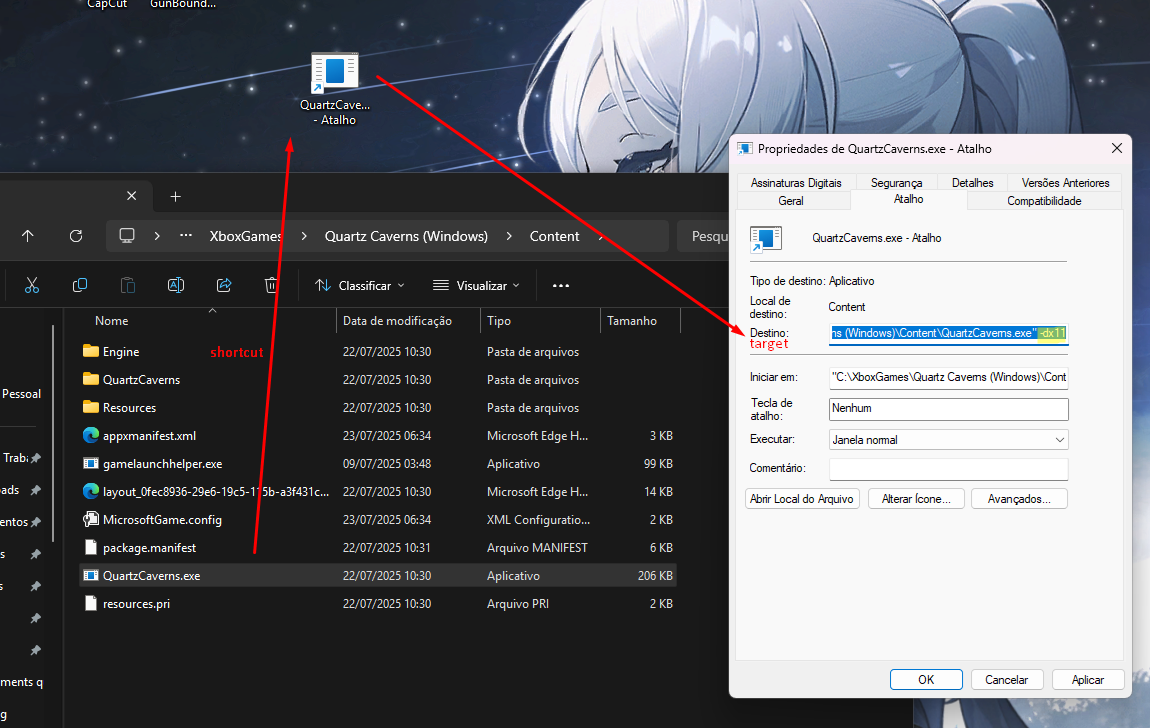Select the appxmanifest.xml file
The image size is (1150, 728).
click(378, 435)
